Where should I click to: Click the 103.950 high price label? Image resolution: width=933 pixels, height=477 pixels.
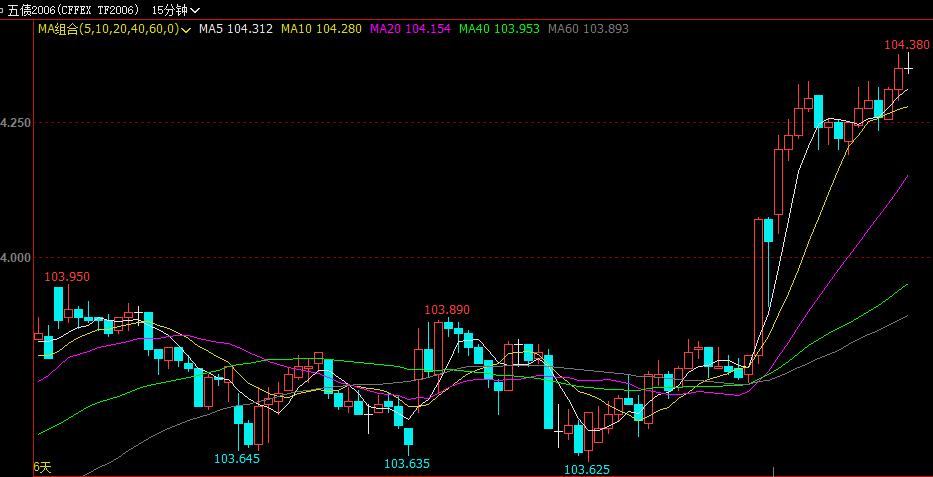[68, 276]
